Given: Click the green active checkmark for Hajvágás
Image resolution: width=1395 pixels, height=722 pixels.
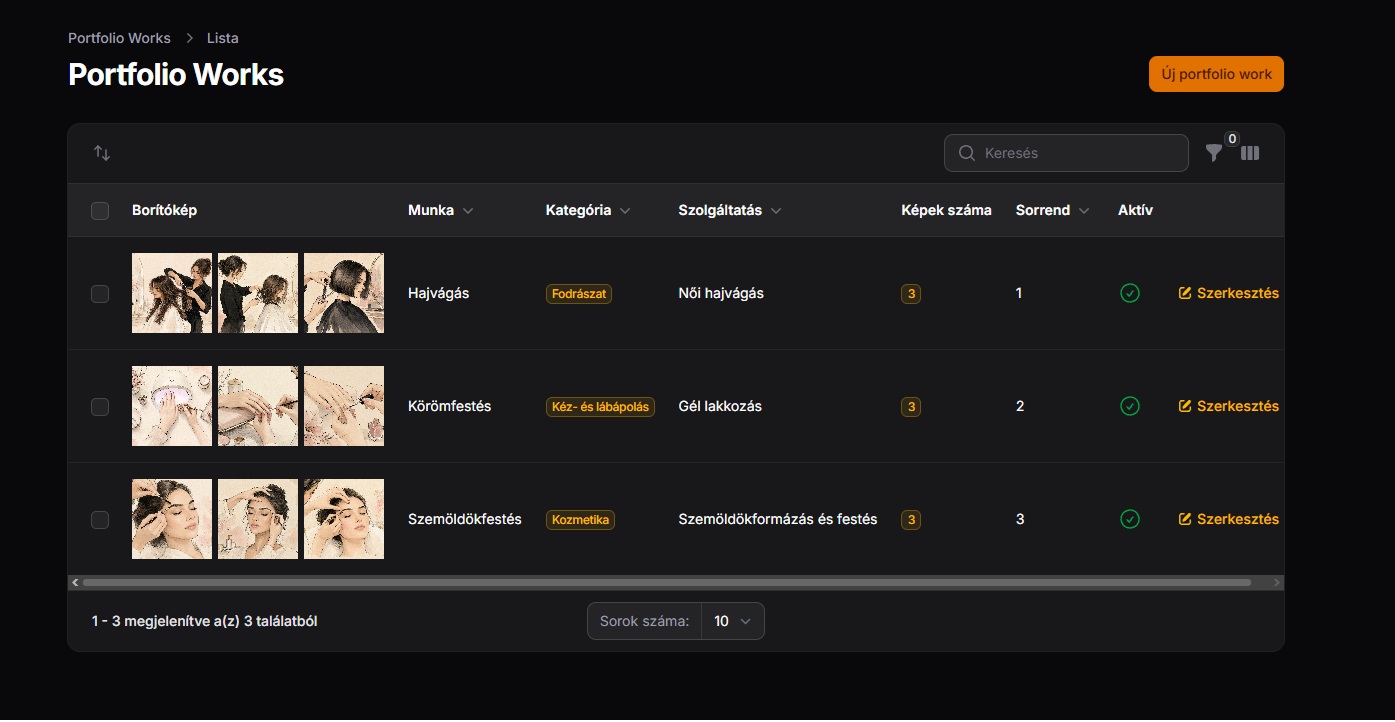Looking at the screenshot, I should (1130, 293).
